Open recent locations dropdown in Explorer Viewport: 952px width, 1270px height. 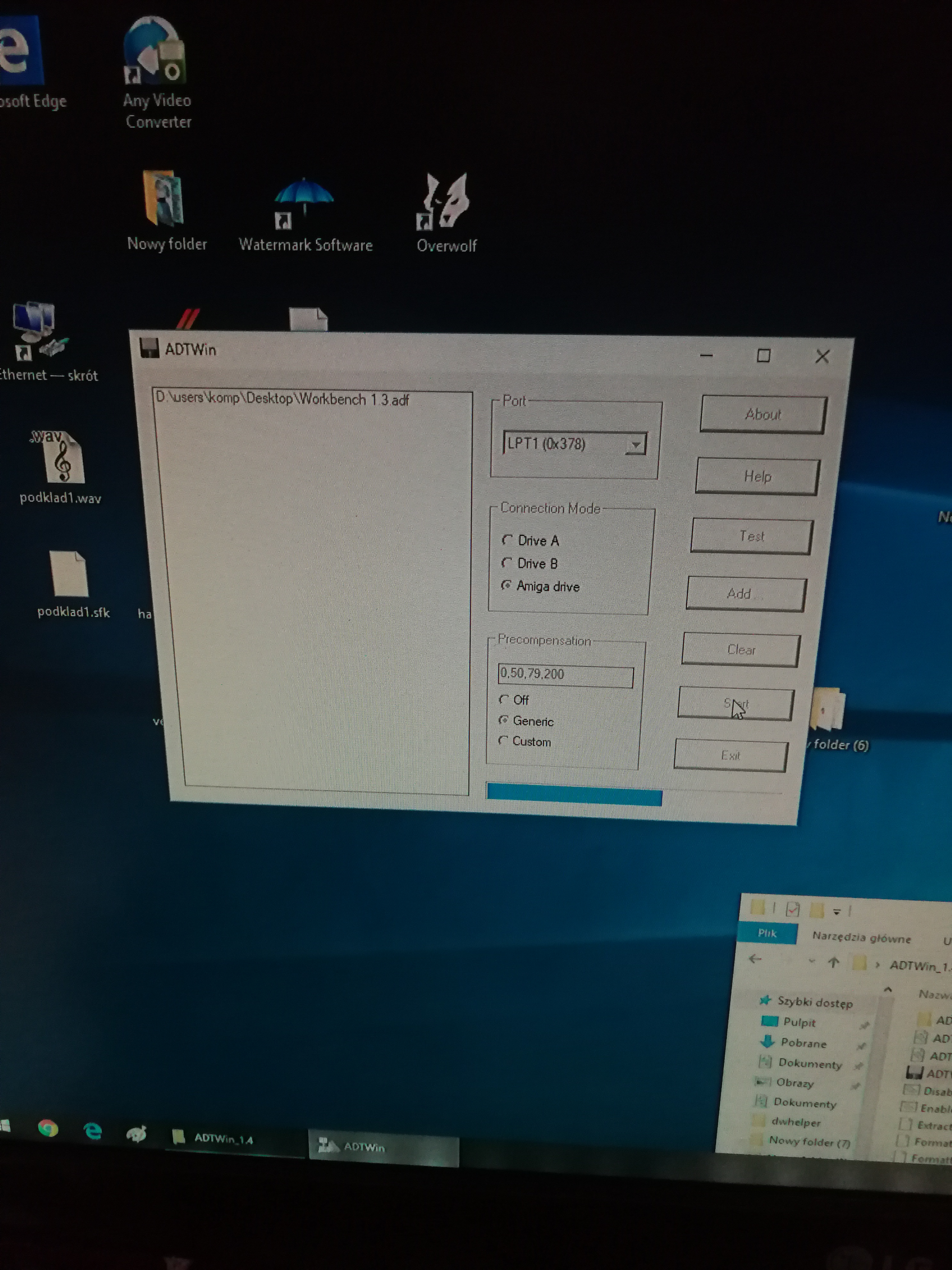tap(812, 961)
